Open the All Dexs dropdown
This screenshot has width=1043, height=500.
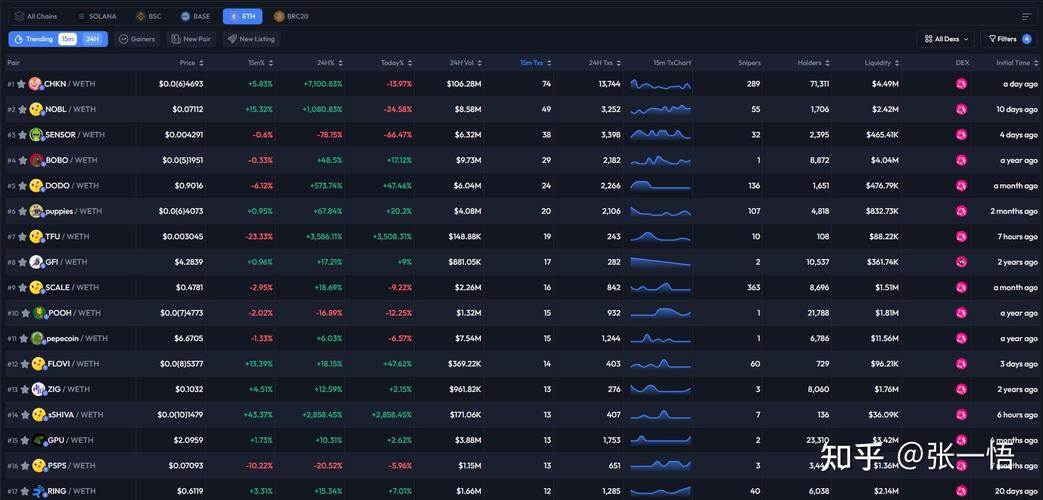[x=945, y=39]
